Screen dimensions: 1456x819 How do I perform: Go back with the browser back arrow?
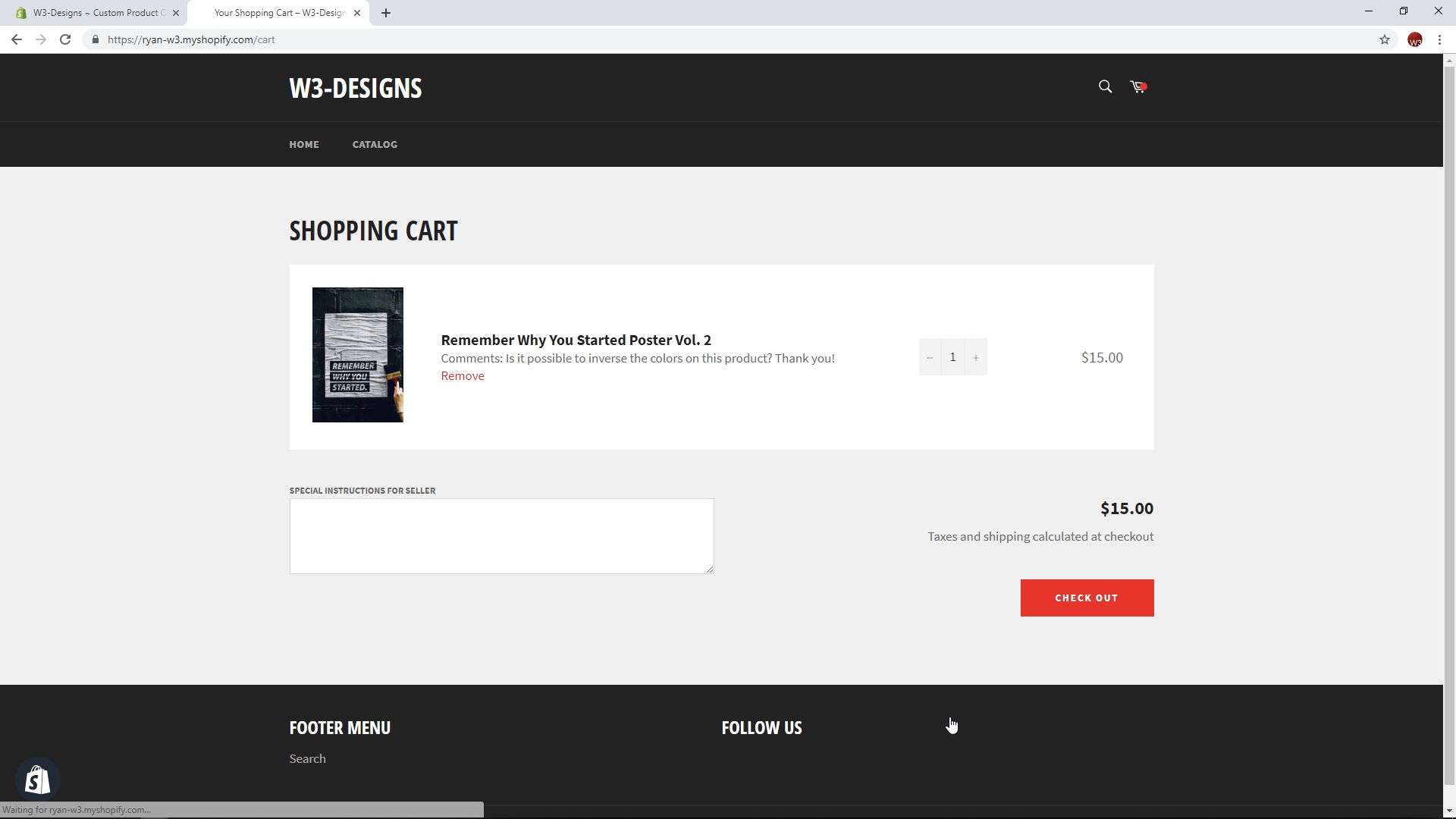coord(17,39)
